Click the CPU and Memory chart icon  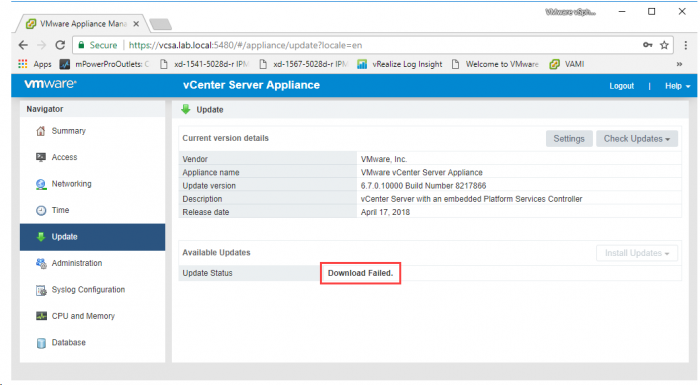(x=41, y=316)
